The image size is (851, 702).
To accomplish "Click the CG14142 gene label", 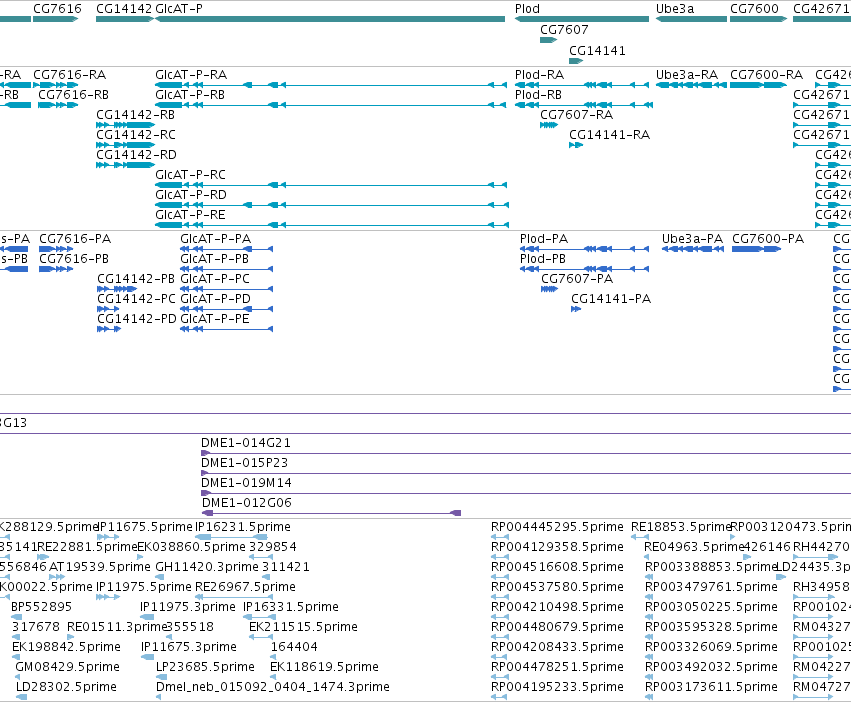I will (x=124, y=9).
